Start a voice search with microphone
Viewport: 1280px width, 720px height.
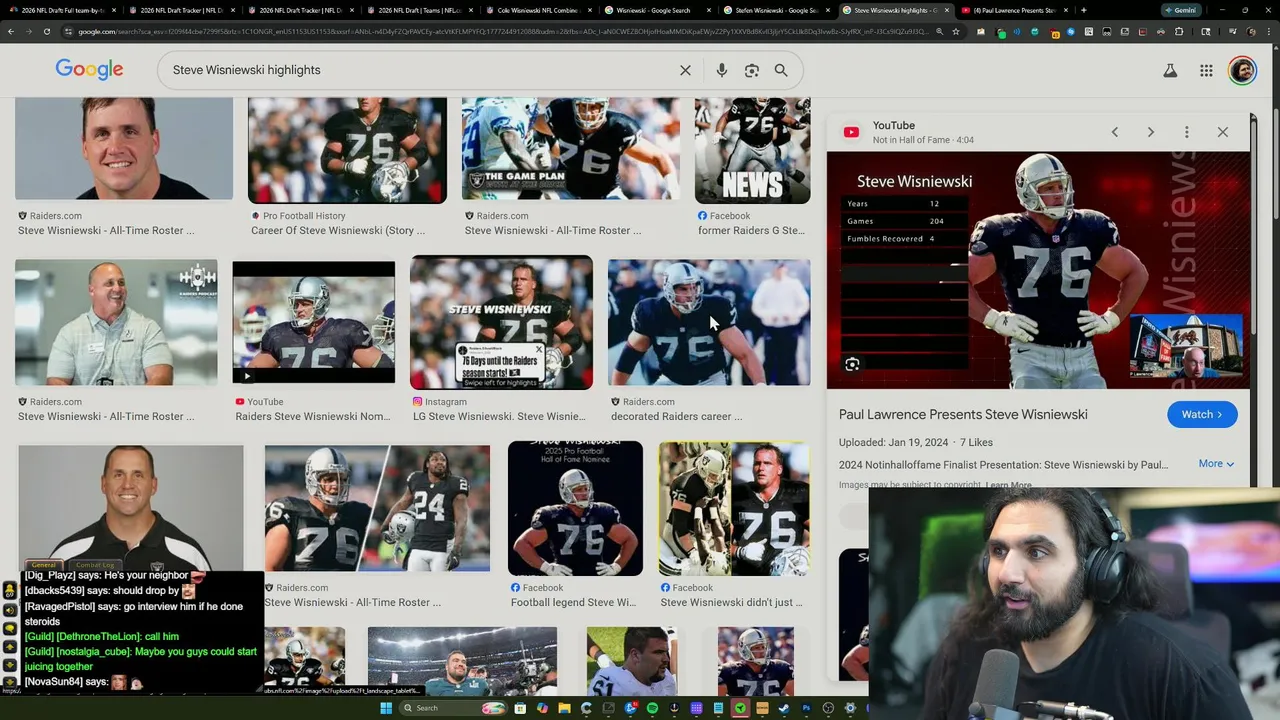(721, 70)
